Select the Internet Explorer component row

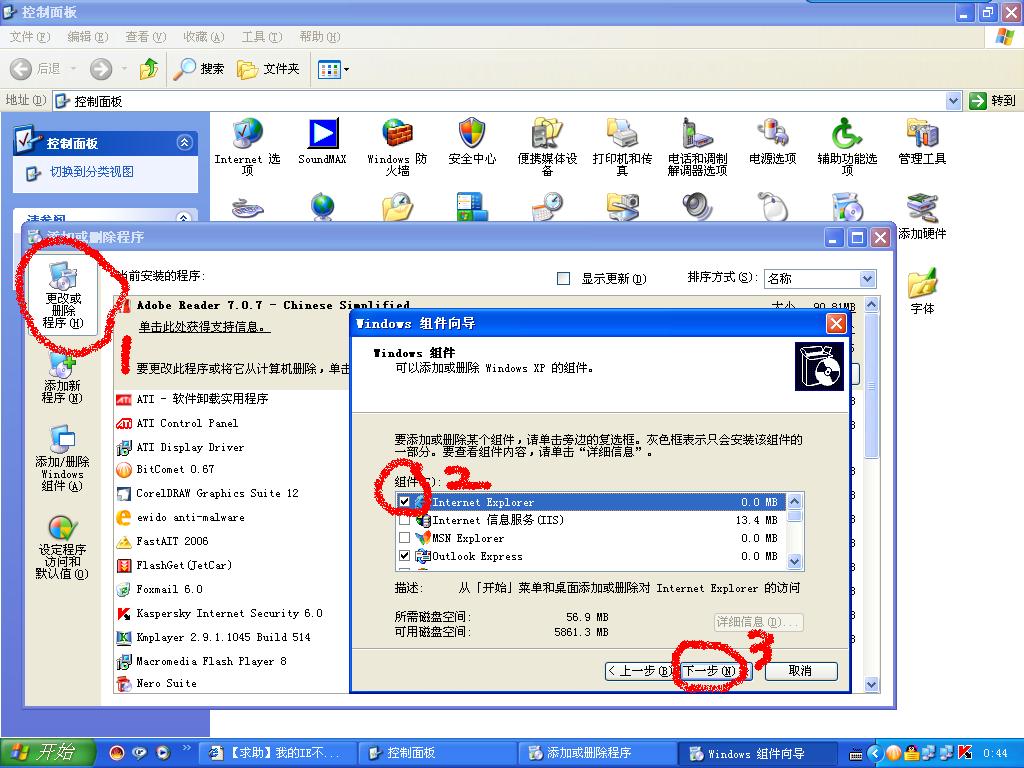click(591, 502)
